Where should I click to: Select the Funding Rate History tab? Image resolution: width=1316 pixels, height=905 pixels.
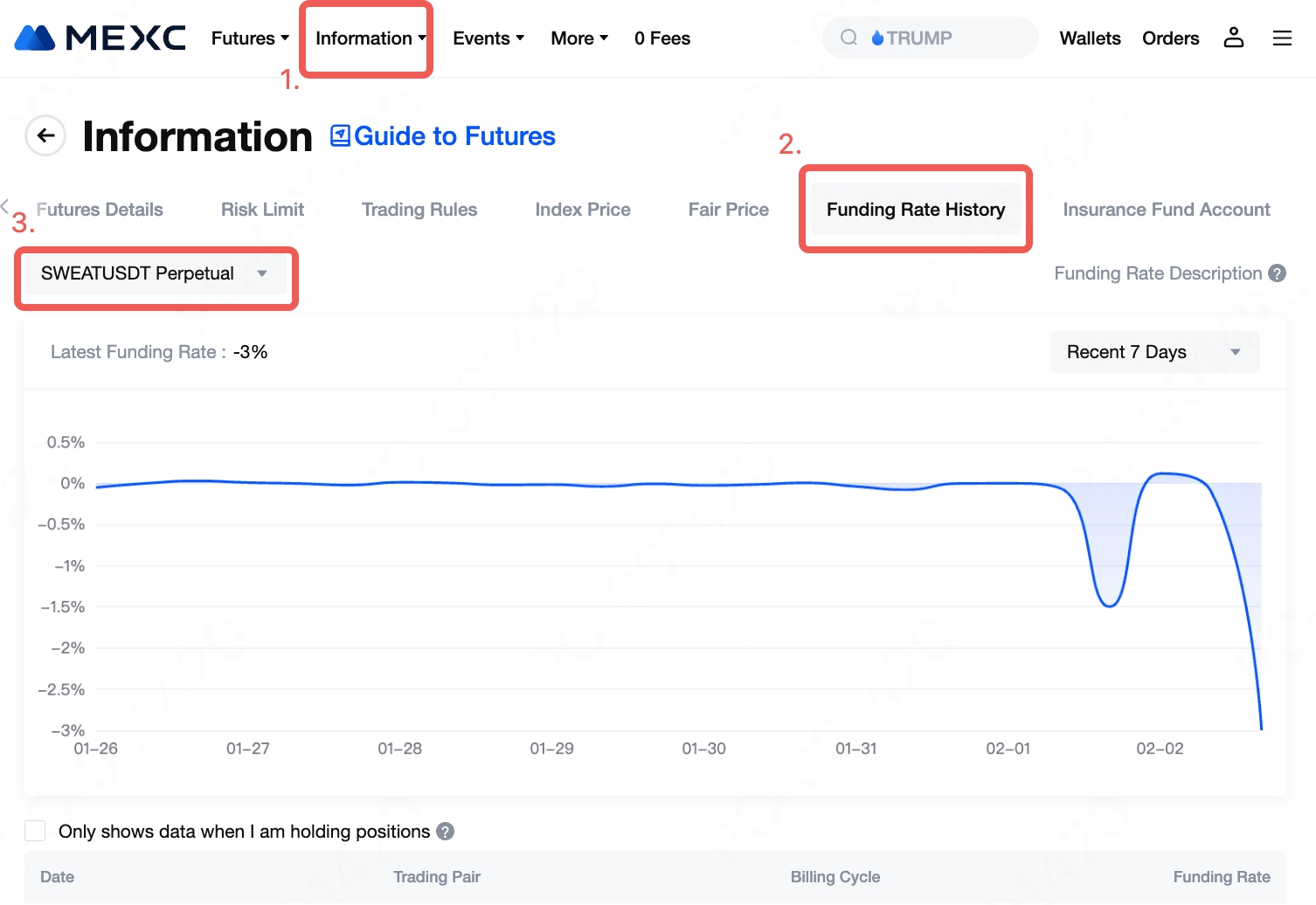pos(915,210)
